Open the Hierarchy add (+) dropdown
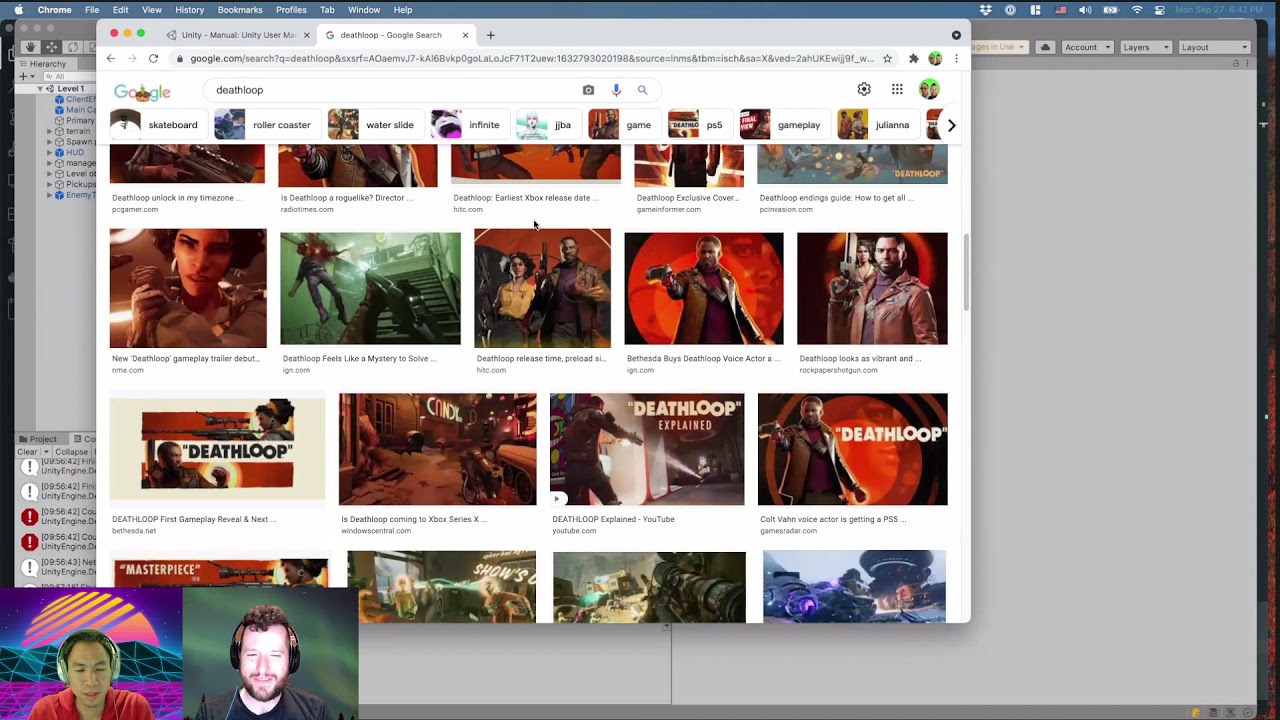This screenshot has width=1280, height=720. [x=27, y=76]
